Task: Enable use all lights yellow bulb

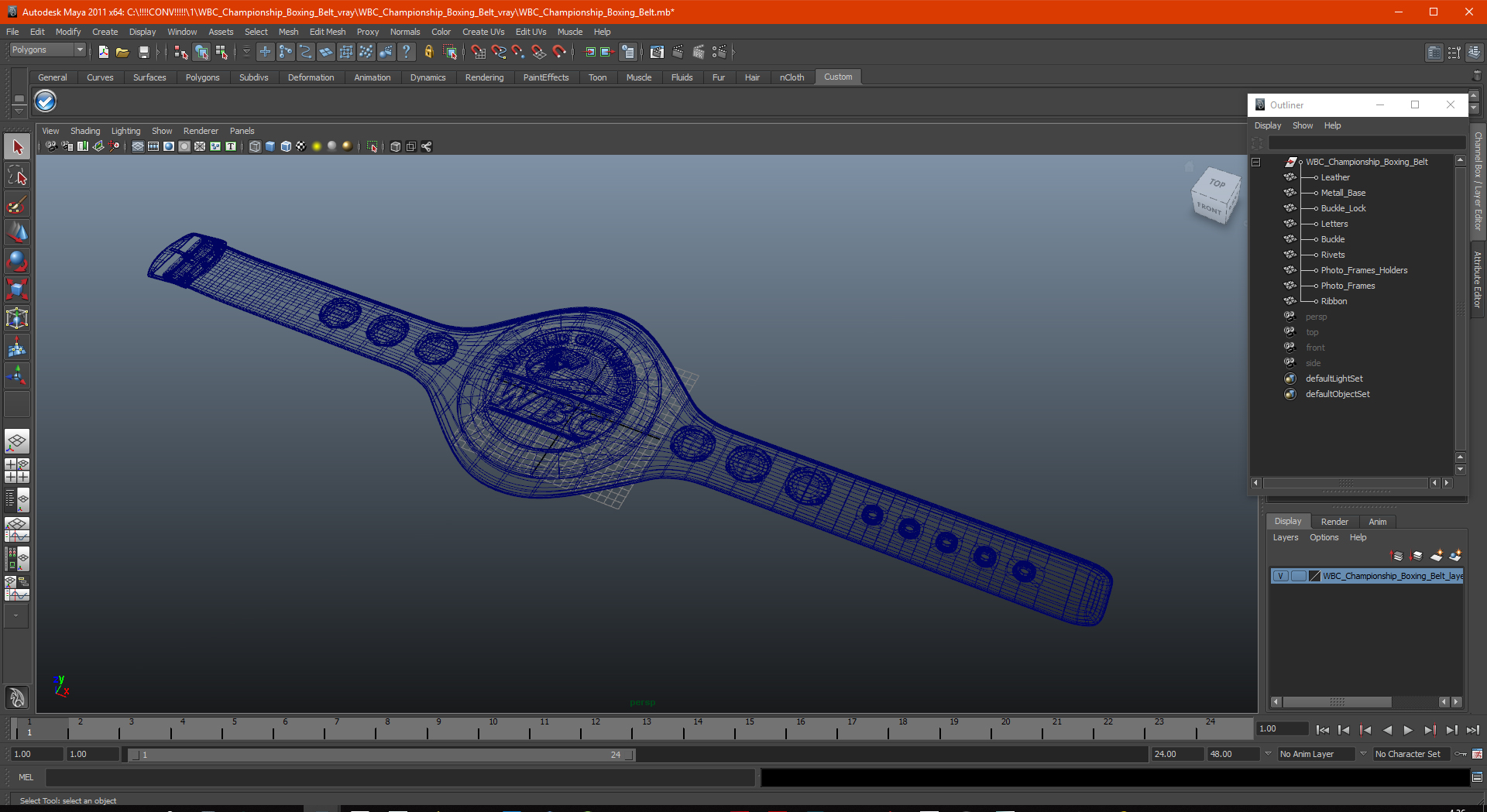Action: 317,146
